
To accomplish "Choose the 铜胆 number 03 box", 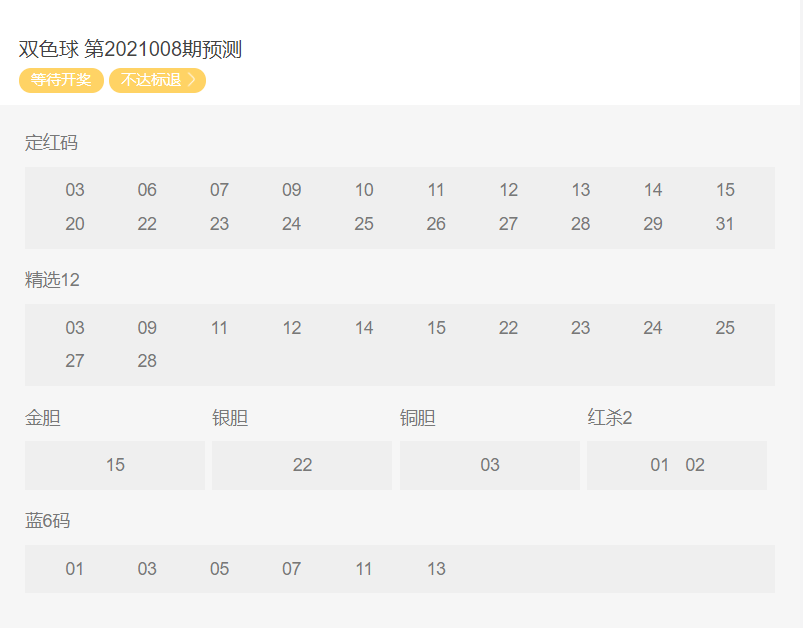I will coord(489,465).
